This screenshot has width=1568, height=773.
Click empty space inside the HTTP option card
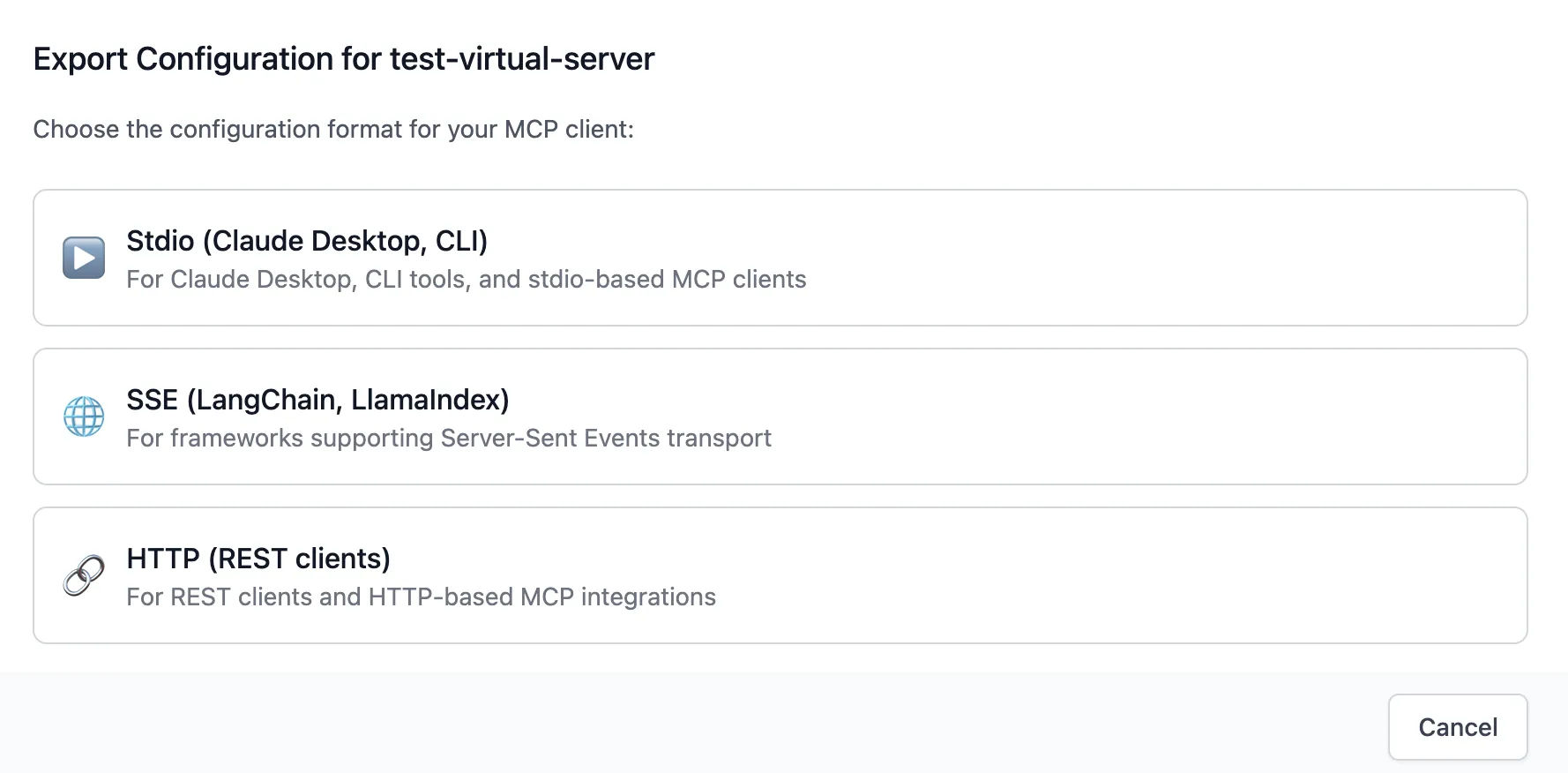pyautogui.click(x=1146, y=575)
